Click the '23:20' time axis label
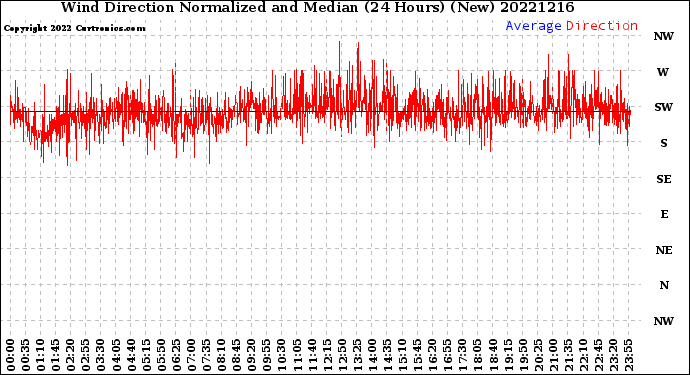The height and width of the screenshot is (375, 690). point(613,355)
